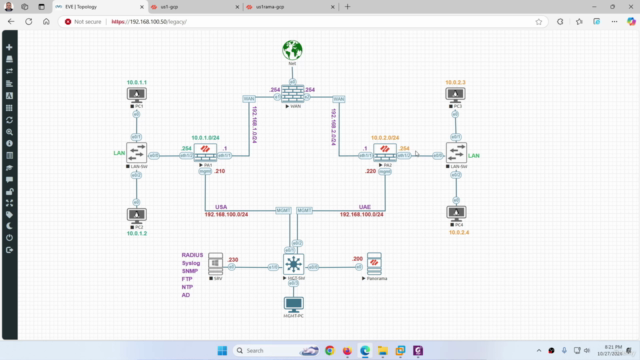Select the MGT-SW management switch node
Viewport: 640px width, 360px height.
[293, 264]
